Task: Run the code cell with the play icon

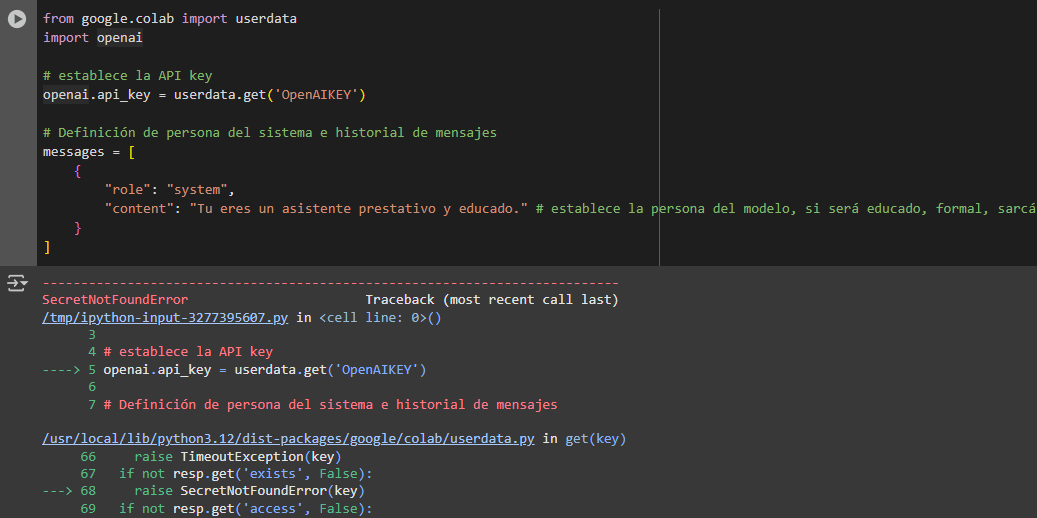Action: point(17,19)
